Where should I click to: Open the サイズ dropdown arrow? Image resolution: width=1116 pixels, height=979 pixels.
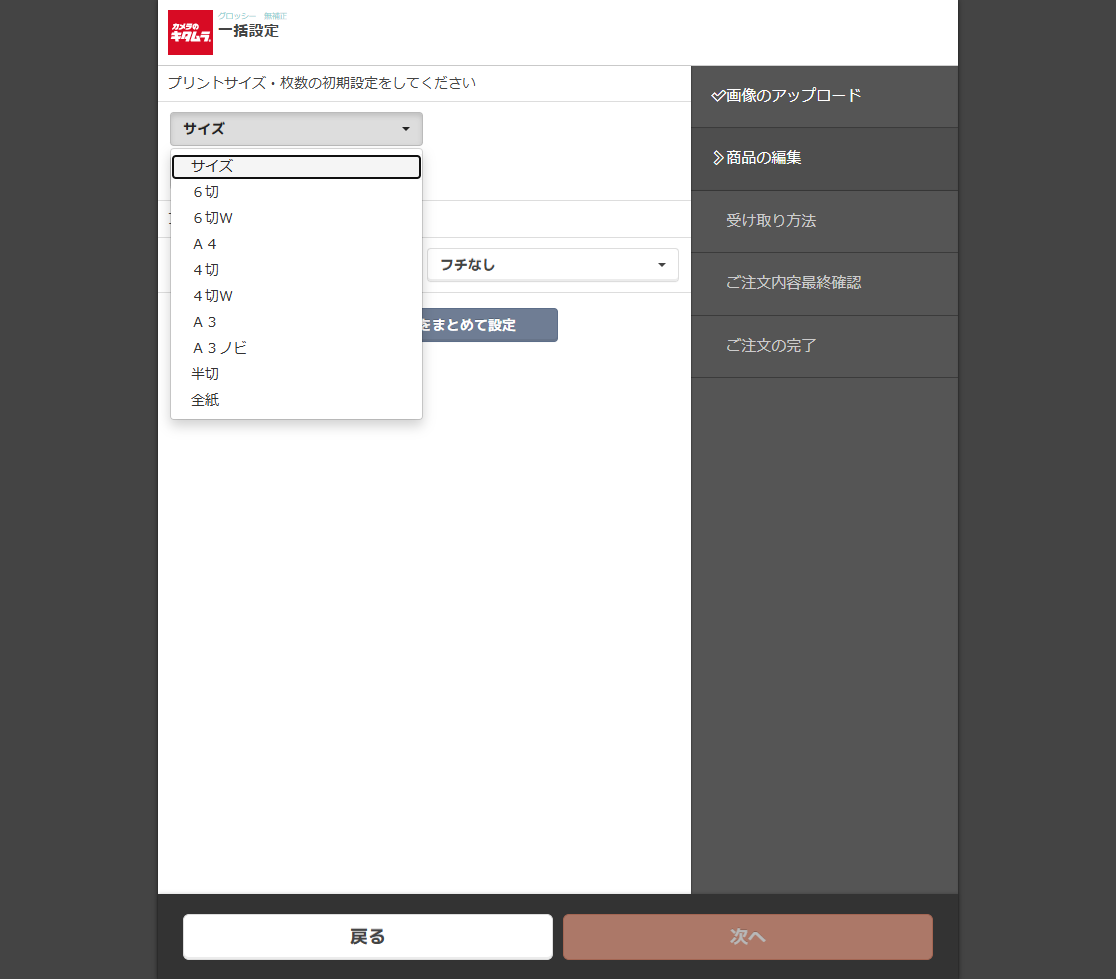(x=405, y=129)
